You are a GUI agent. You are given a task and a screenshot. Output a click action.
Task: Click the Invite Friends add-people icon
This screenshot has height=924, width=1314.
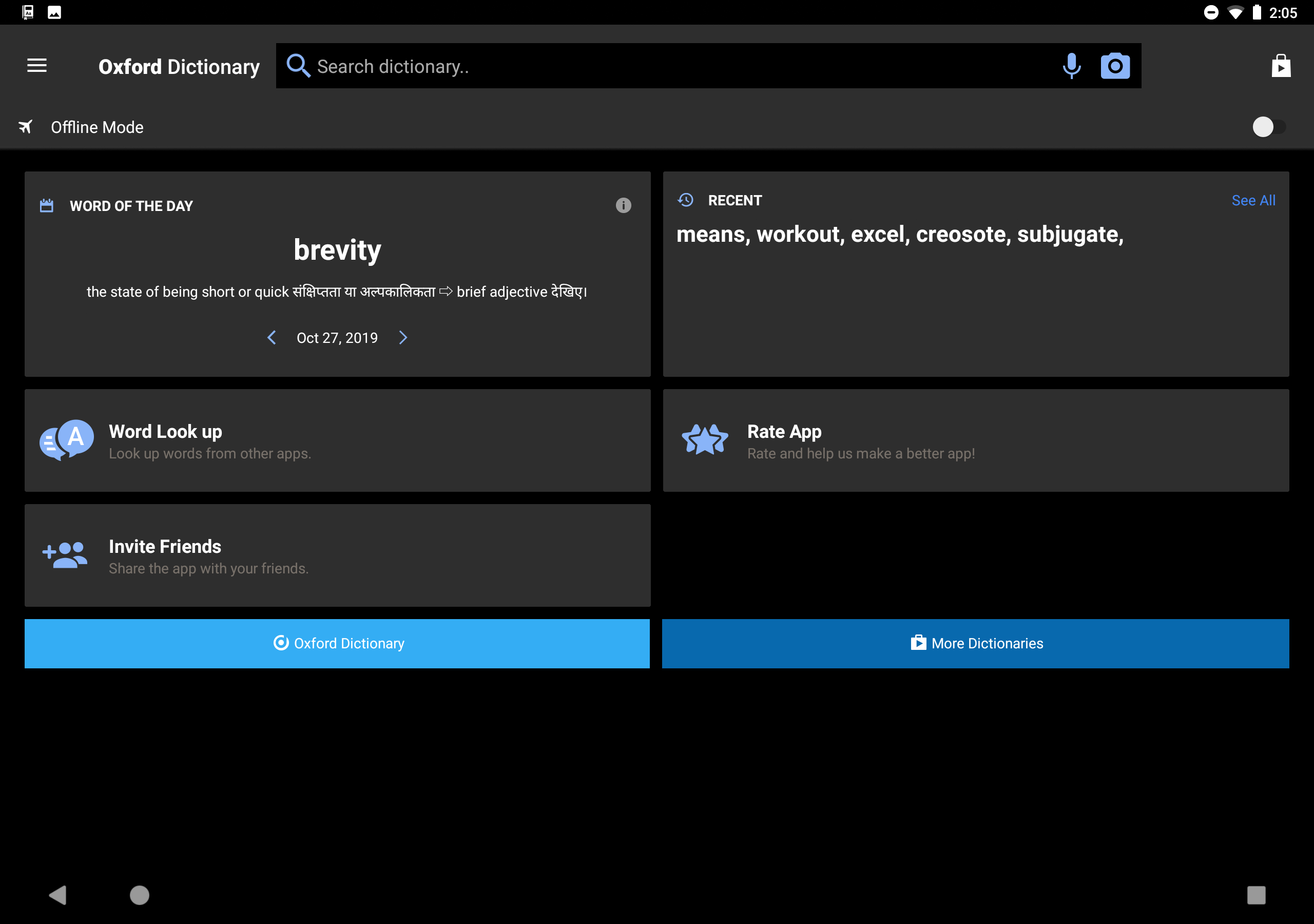click(x=65, y=554)
